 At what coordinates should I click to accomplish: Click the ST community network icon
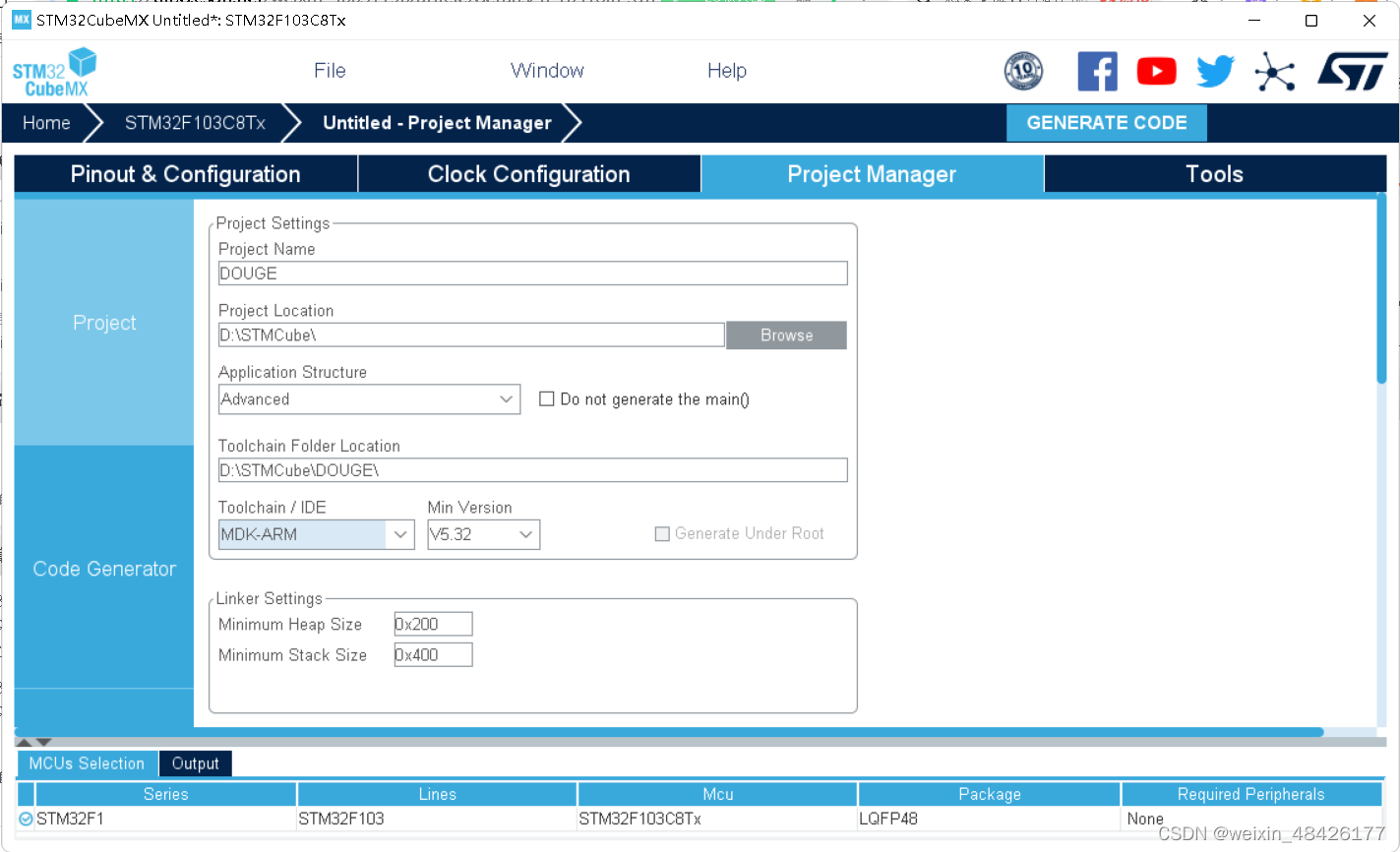[x=1275, y=72]
